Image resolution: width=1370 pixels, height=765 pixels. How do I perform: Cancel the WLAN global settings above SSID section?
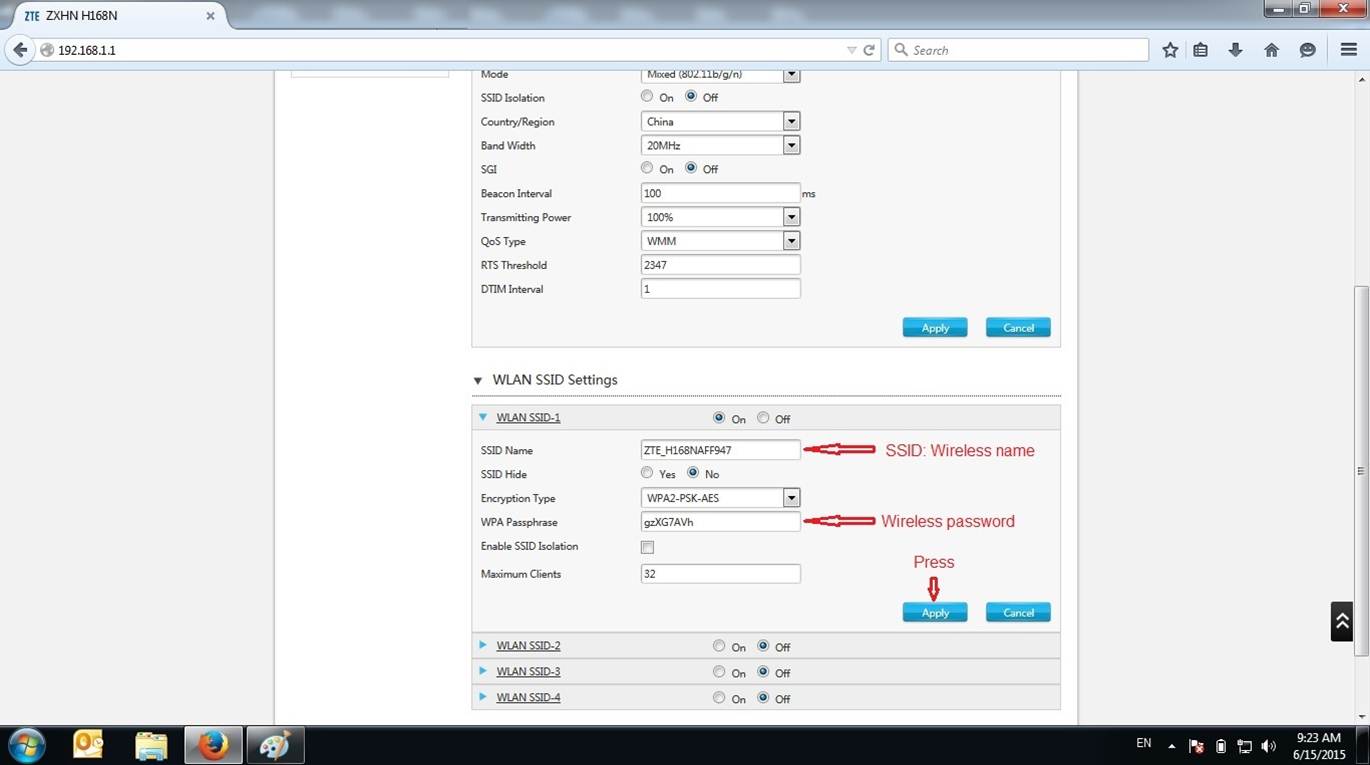tap(1018, 327)
